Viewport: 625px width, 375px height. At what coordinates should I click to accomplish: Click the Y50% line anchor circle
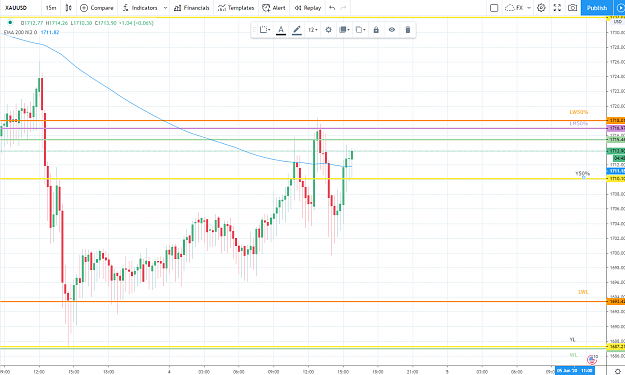pyautogui.click(x=584, y=177)
